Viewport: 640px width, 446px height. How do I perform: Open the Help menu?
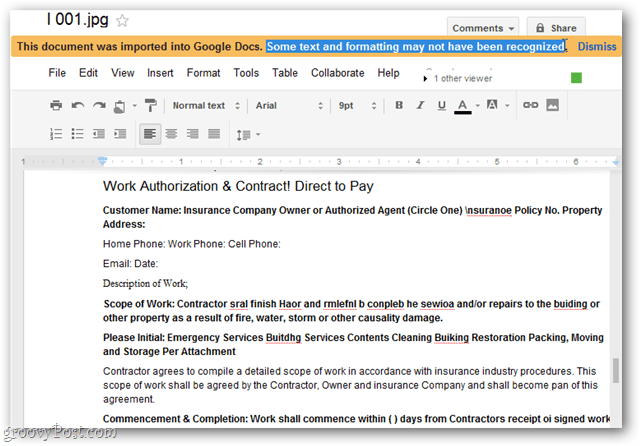(388, 73)
